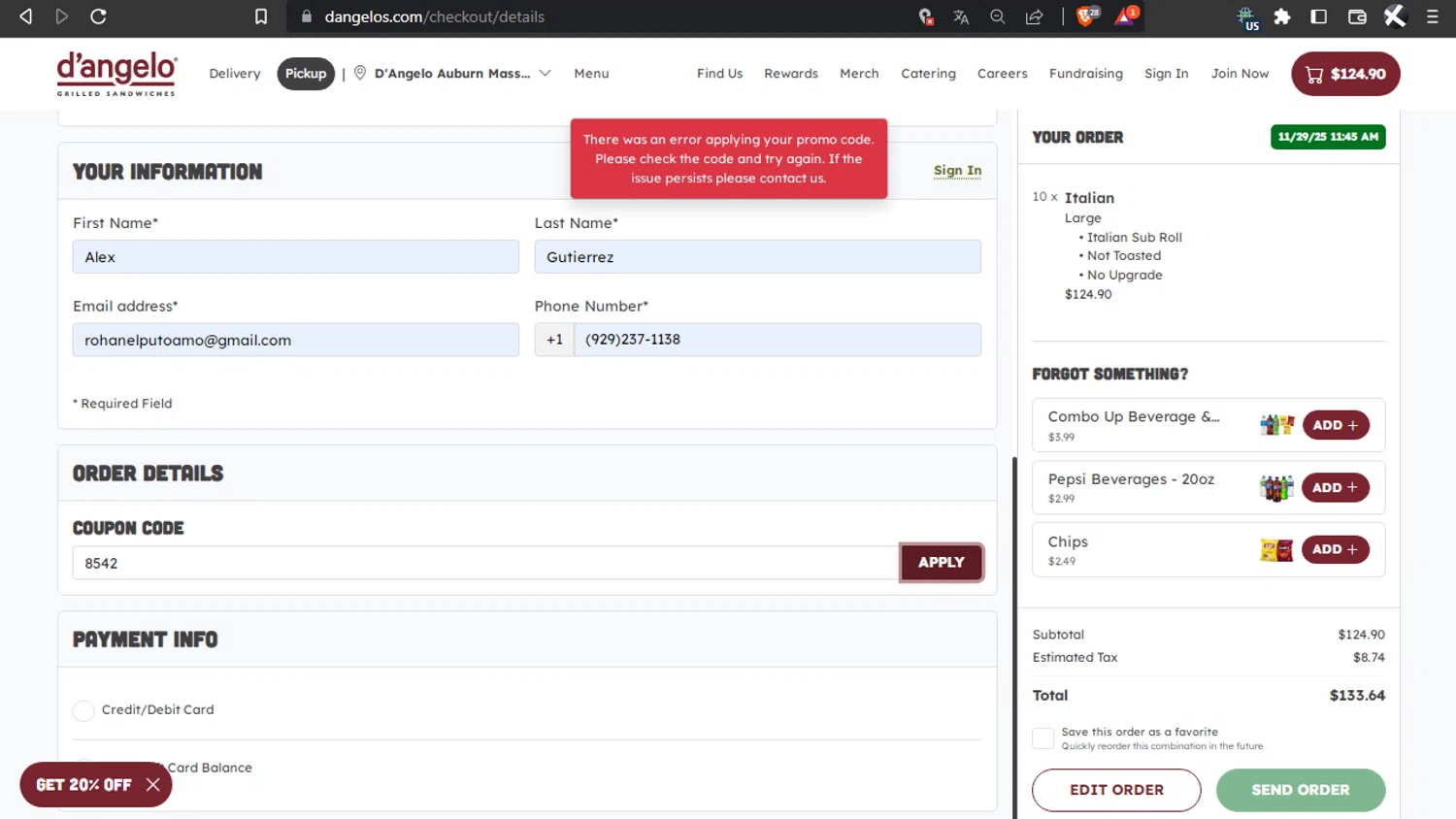This screenshot has height=819, width=1456.
Task: Bookmark this page with bookmark icon
Action: (x=261, y=16)
